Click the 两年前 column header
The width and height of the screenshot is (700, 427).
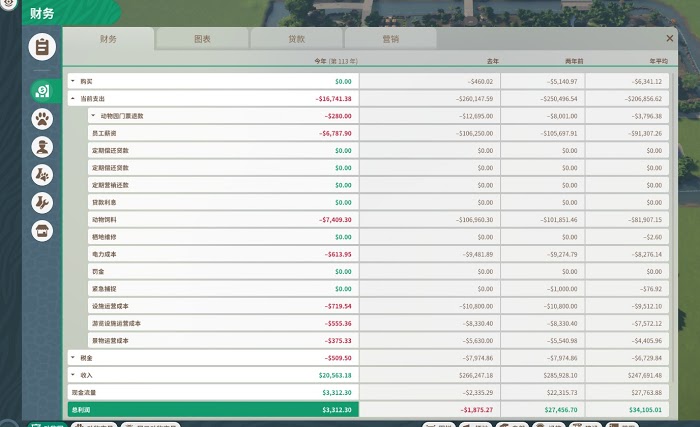click(x=574, y=61)
